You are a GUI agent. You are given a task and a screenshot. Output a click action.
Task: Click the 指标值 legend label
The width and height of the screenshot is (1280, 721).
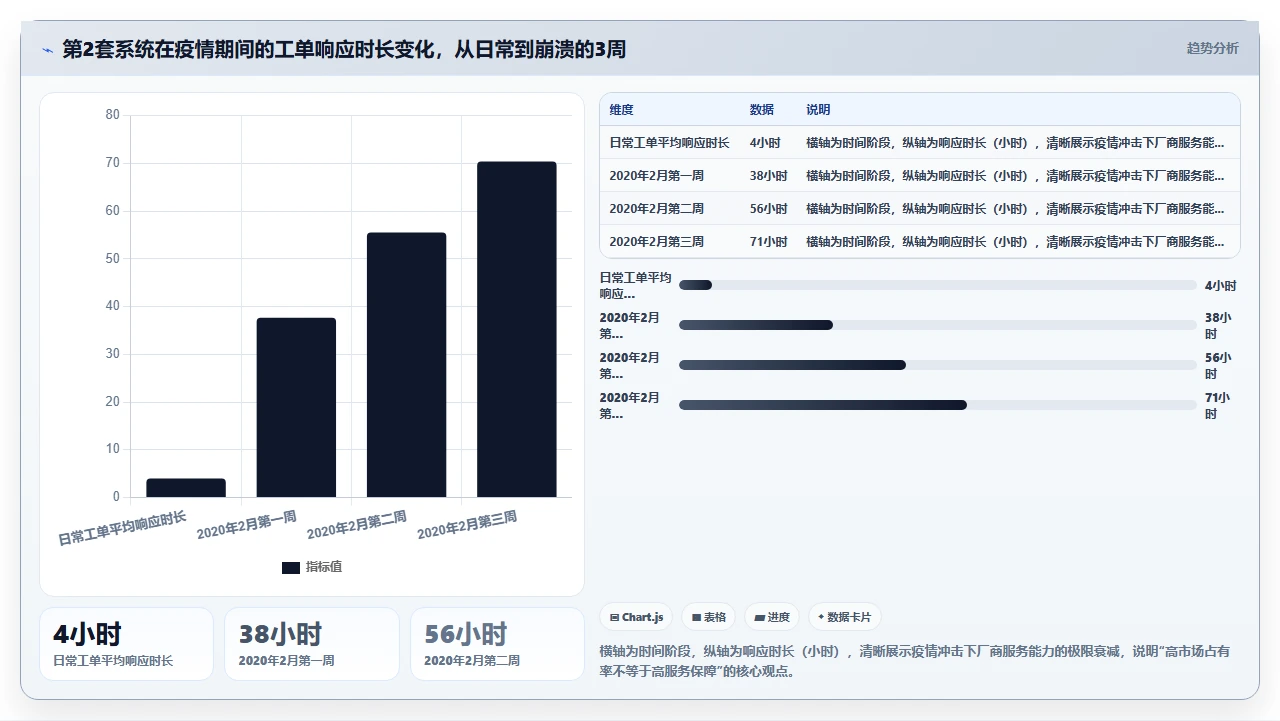[324, 567]
